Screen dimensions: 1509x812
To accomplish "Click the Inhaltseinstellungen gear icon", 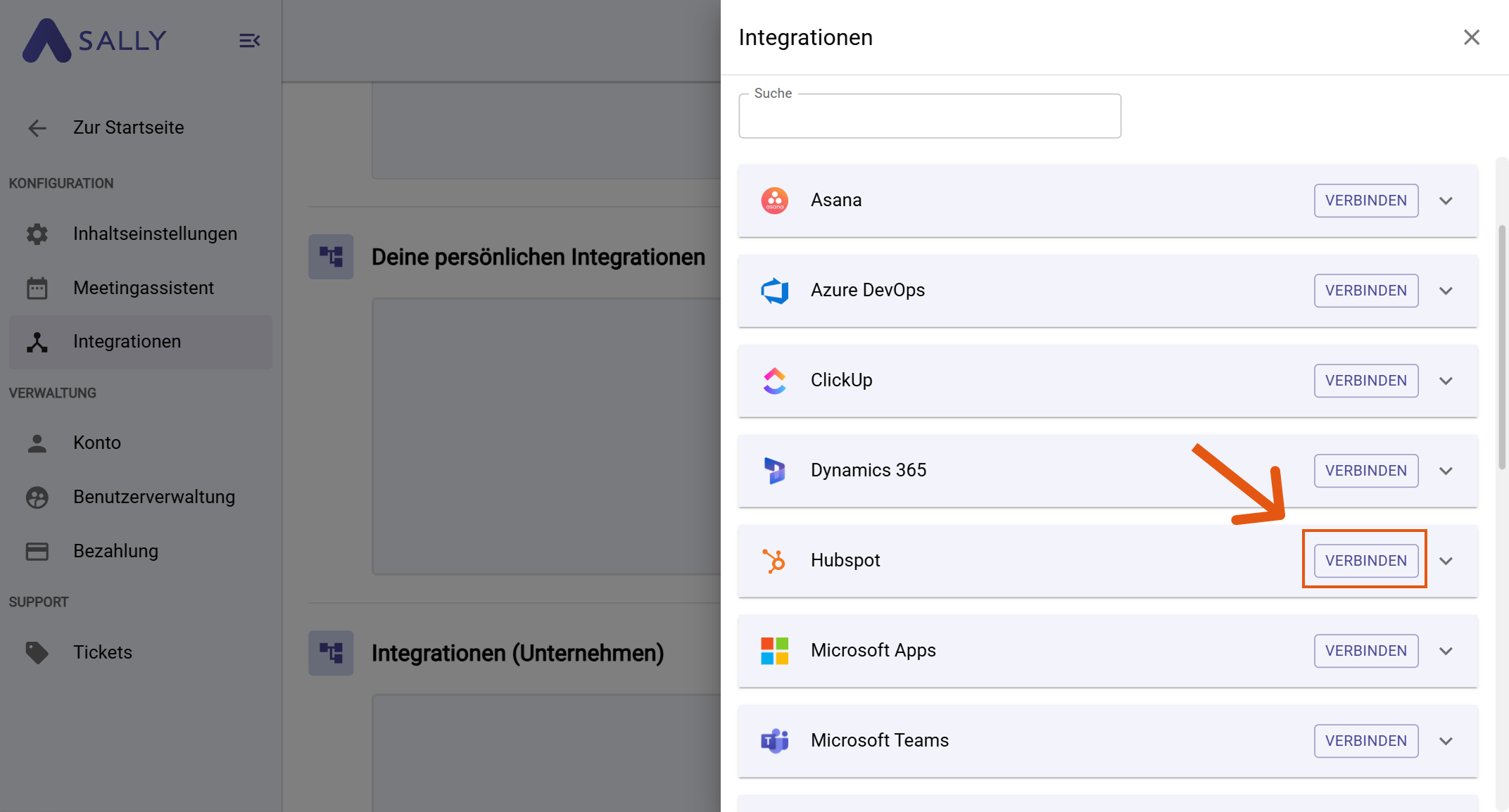I will click(37, 234).
